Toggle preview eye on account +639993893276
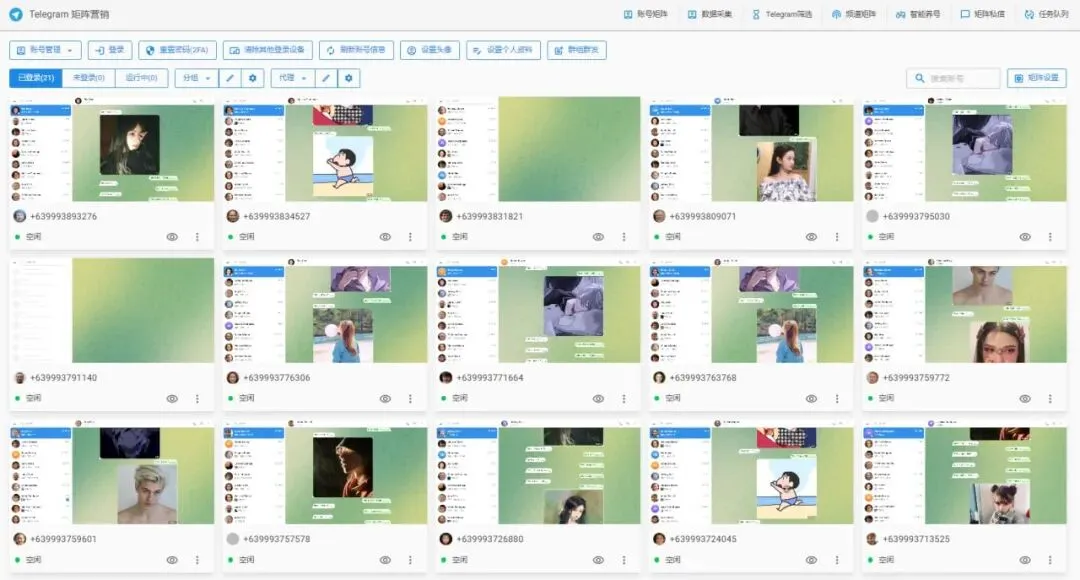The width and height of the screenshot is (1080, 580). (x=171, y=236)
